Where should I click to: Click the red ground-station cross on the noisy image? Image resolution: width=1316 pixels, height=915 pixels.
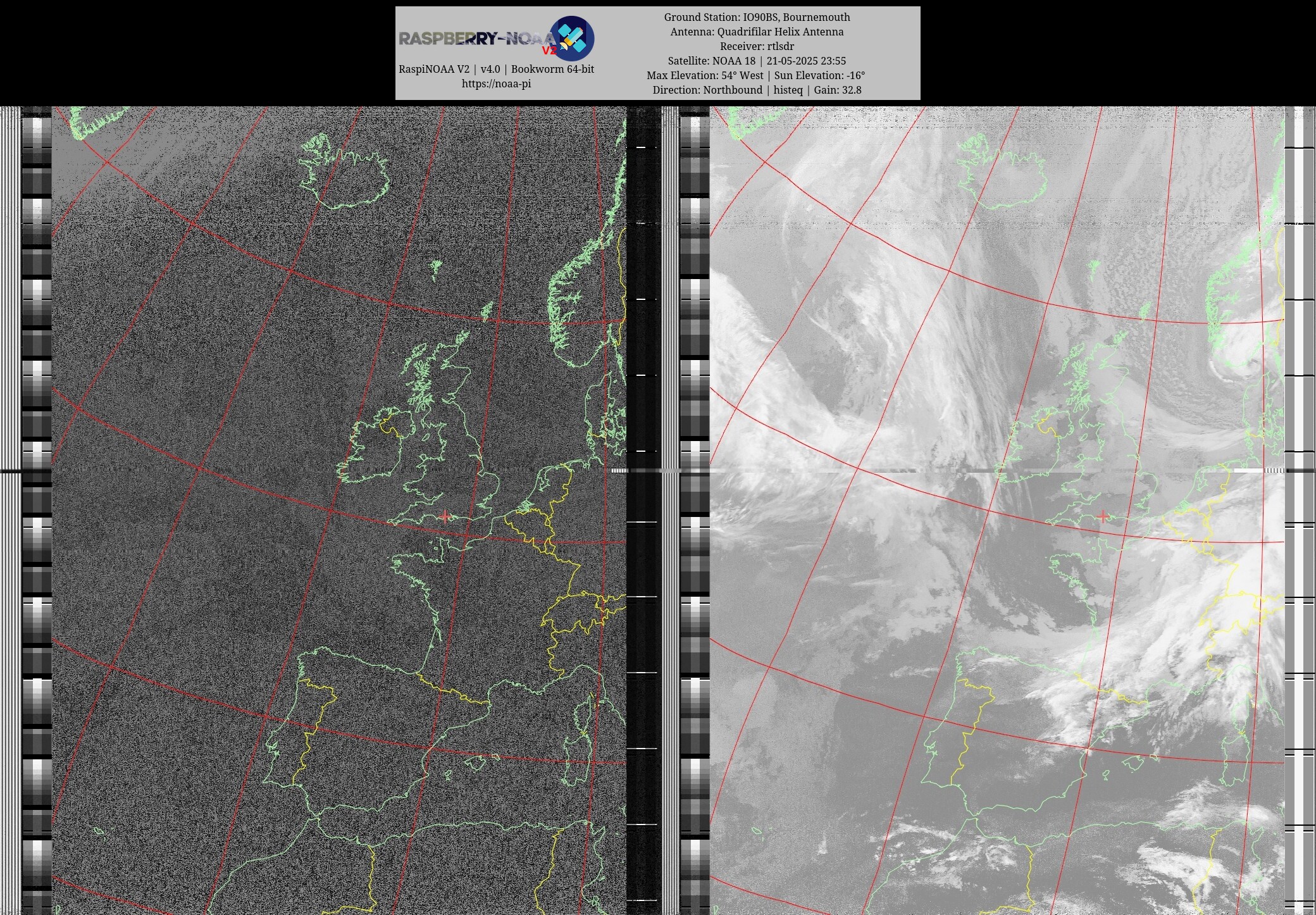tap(445, 516)
